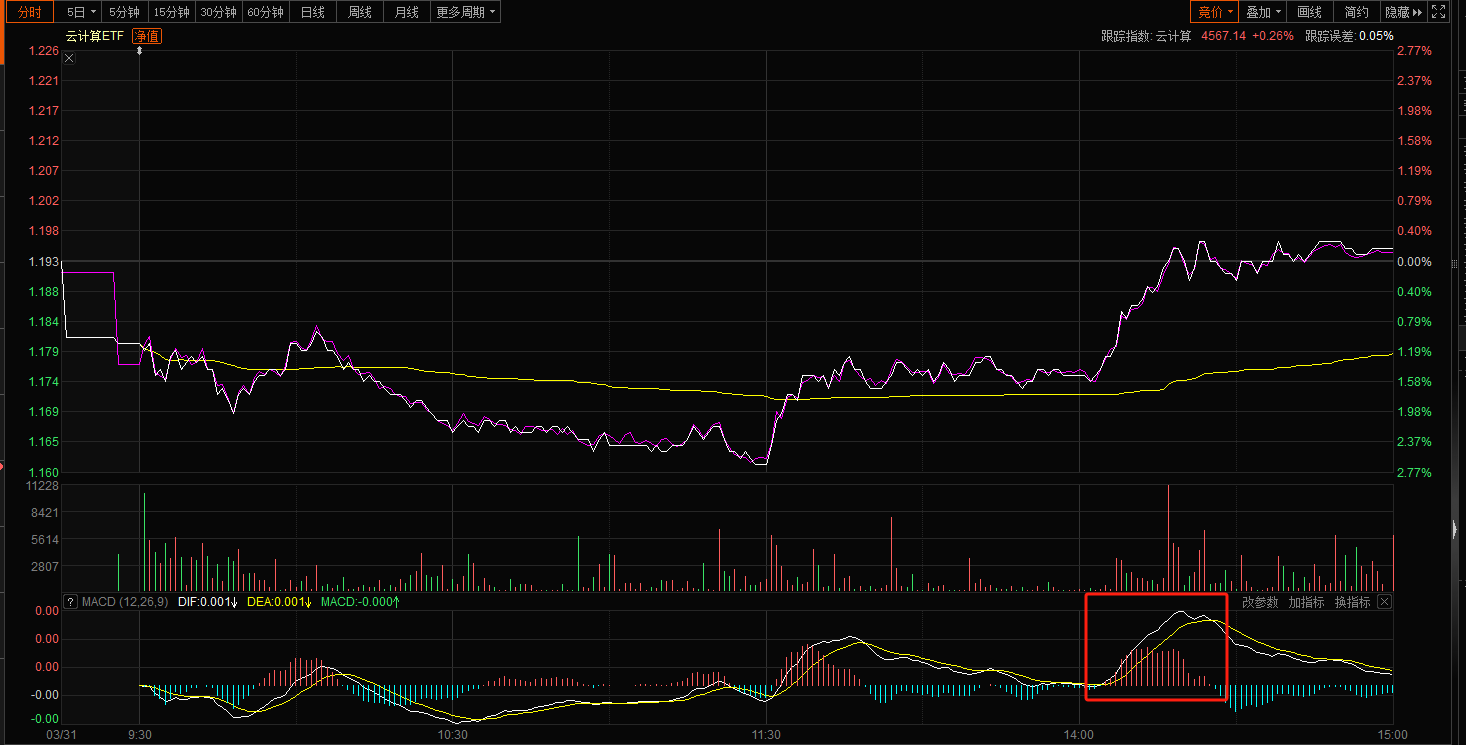Expand the 更多周期 dropdown
This screenshot has height=745, width=1466.
click(466, 12)
